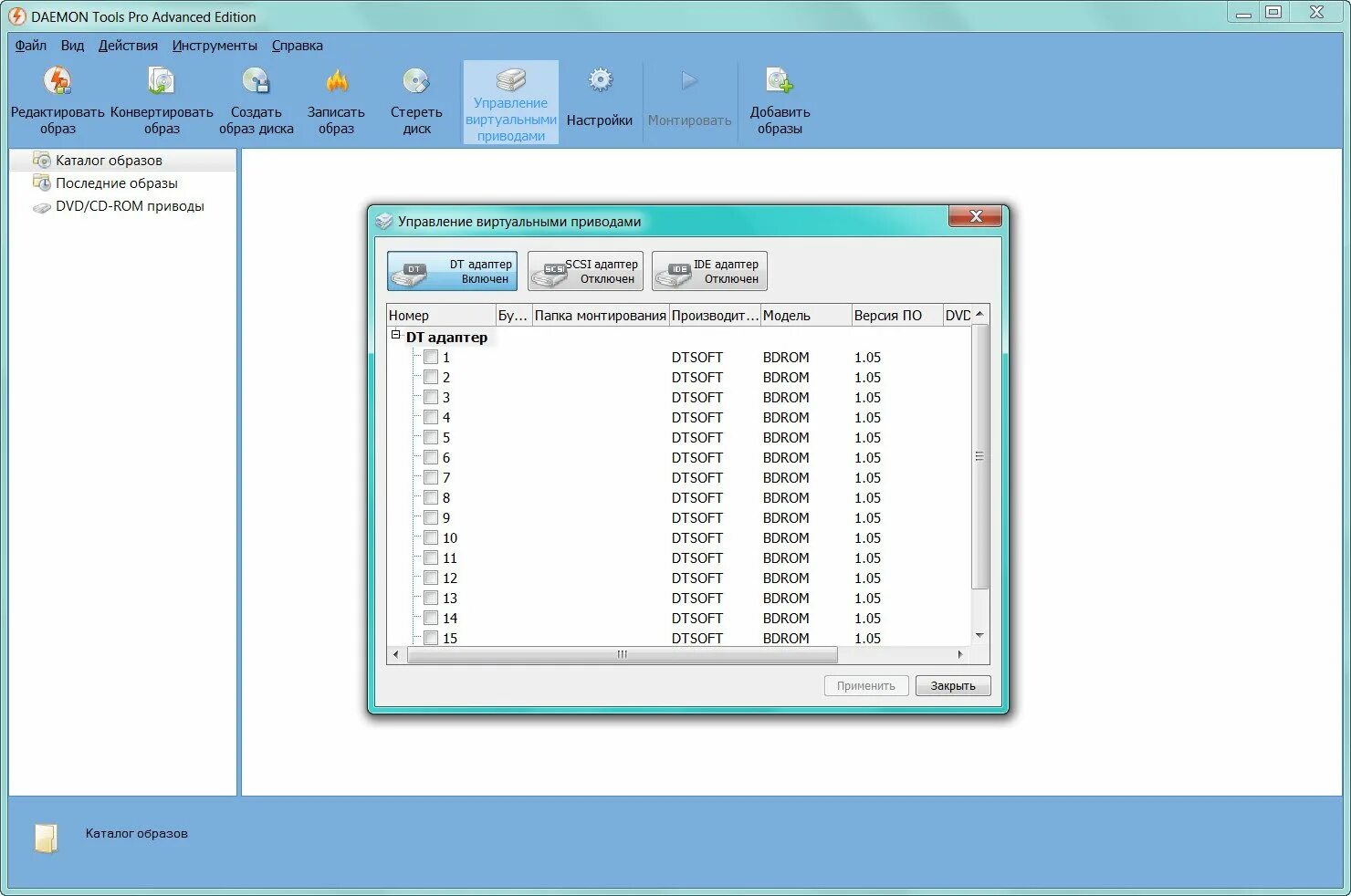Image resolution: width=1351 pixels, height=896 pixels.
Task: Click version 1.05 in drive 12 row
Action: (x=867, y=578)
